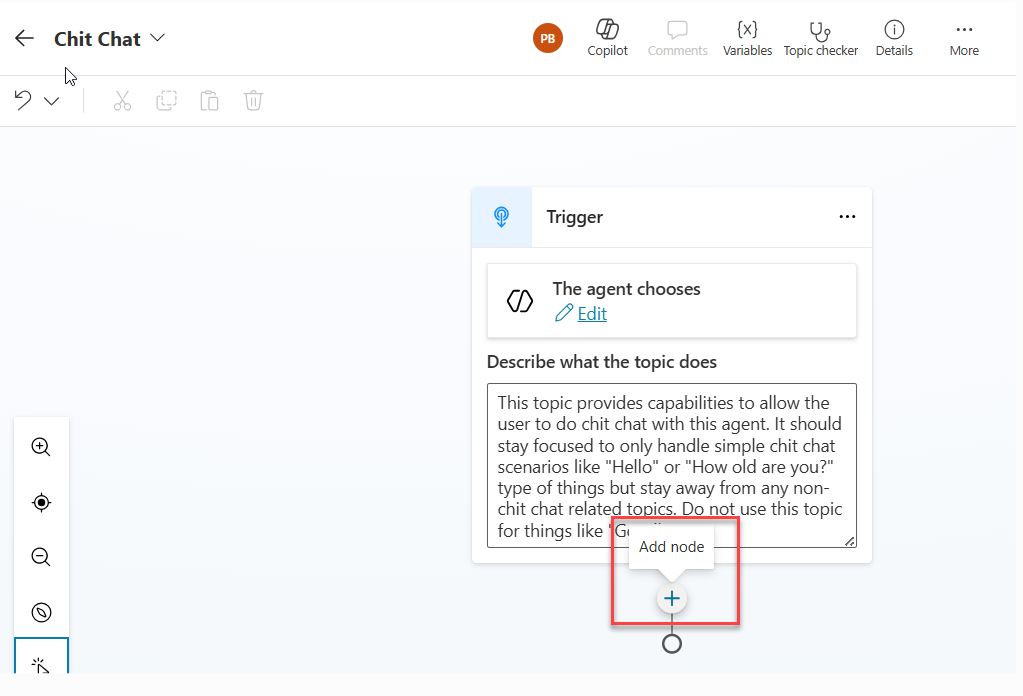The width and height of the screenshot is (1023, 696).
Task: Run the Topic checker
Action: coord(820,37)
